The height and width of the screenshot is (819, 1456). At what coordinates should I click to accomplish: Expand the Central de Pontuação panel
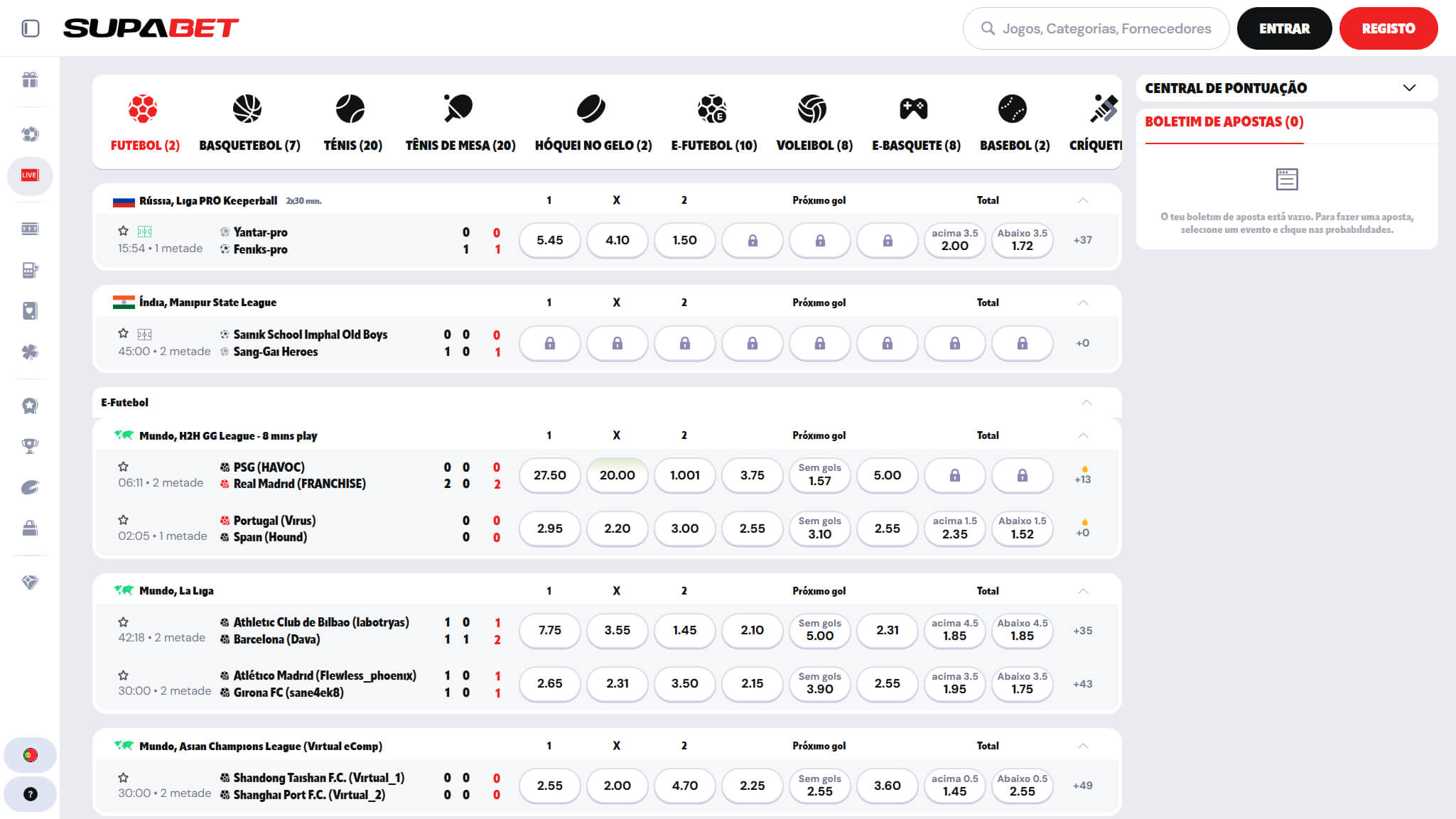point(1410,87)
